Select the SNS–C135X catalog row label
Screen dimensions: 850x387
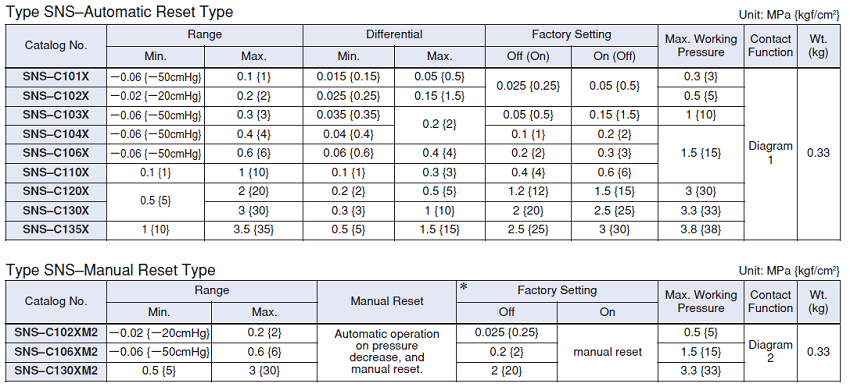click(x=56, y=230)
